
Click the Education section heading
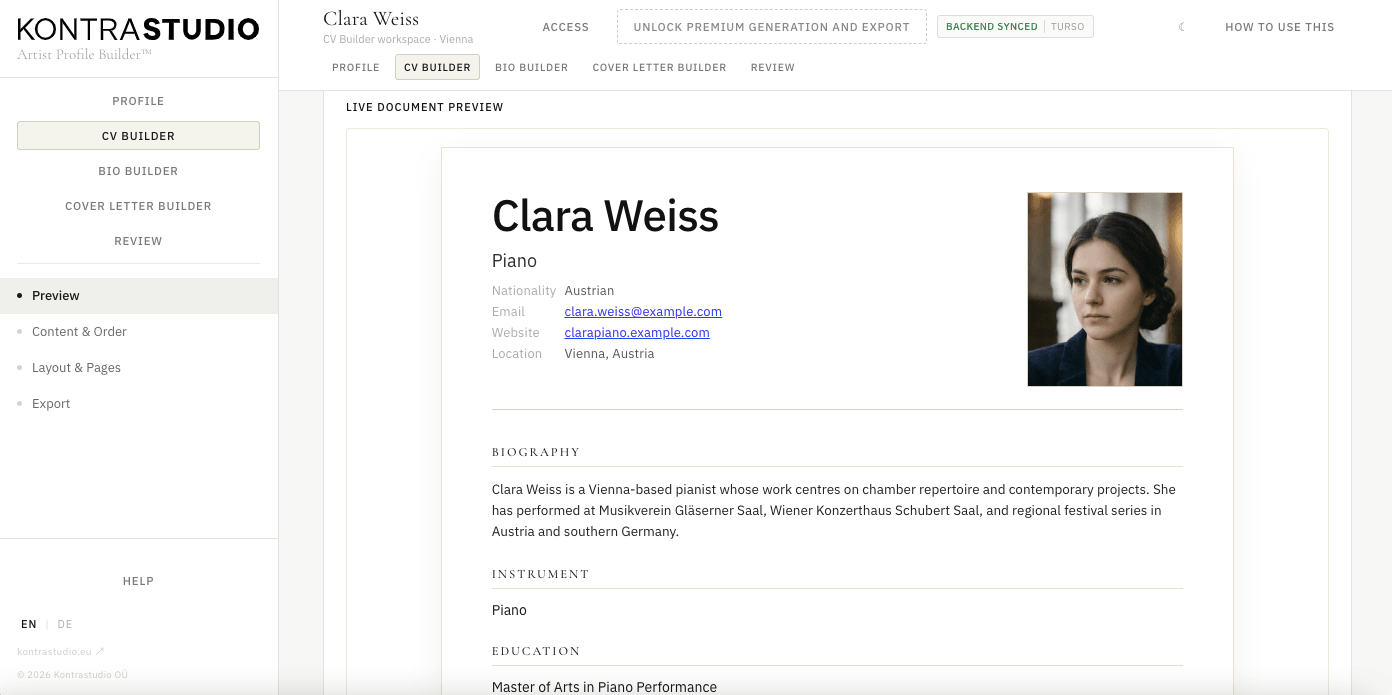pos(536,651)
